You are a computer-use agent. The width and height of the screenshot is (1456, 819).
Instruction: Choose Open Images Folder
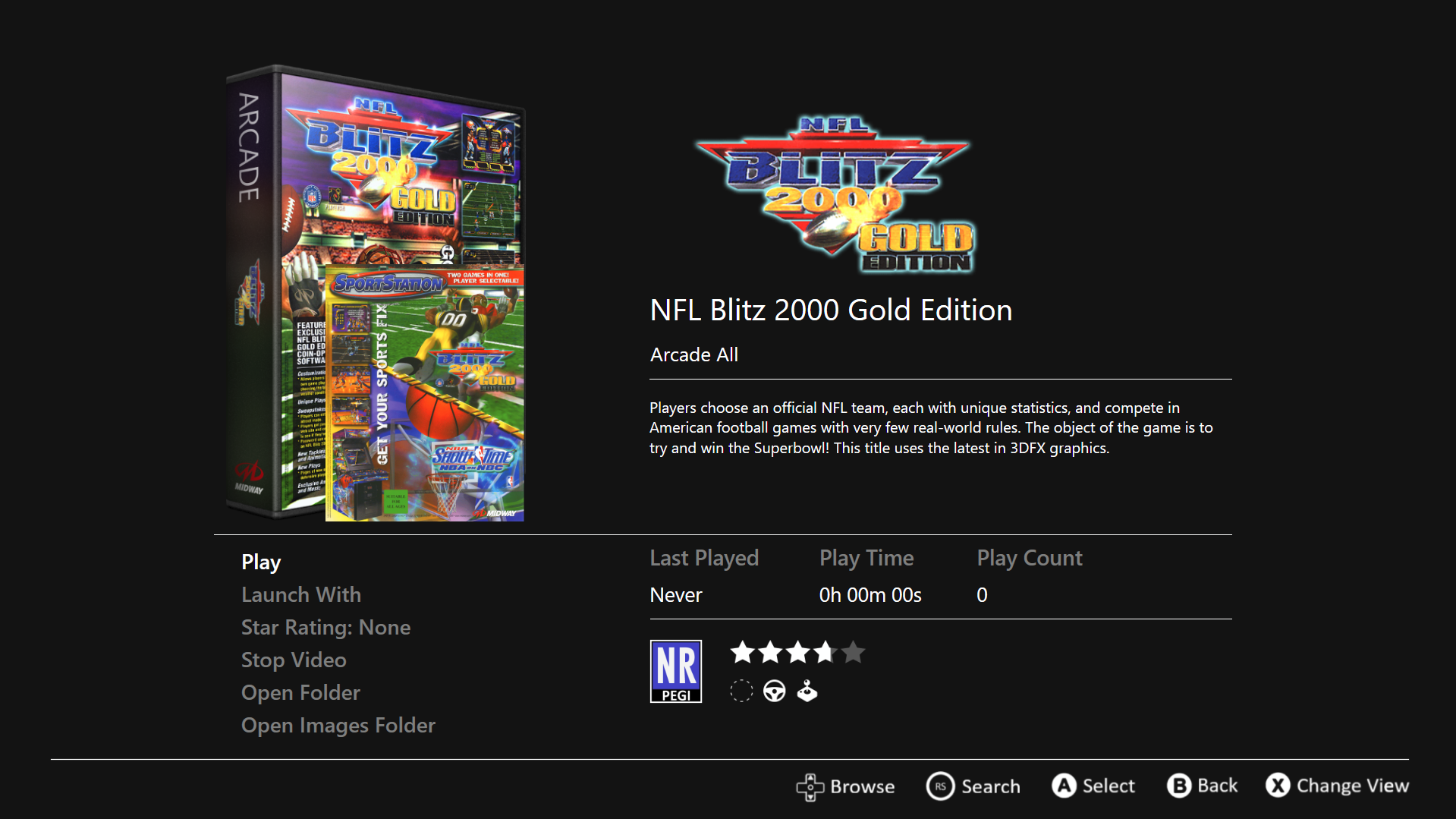pyautogui.click(x=338, y=725)
